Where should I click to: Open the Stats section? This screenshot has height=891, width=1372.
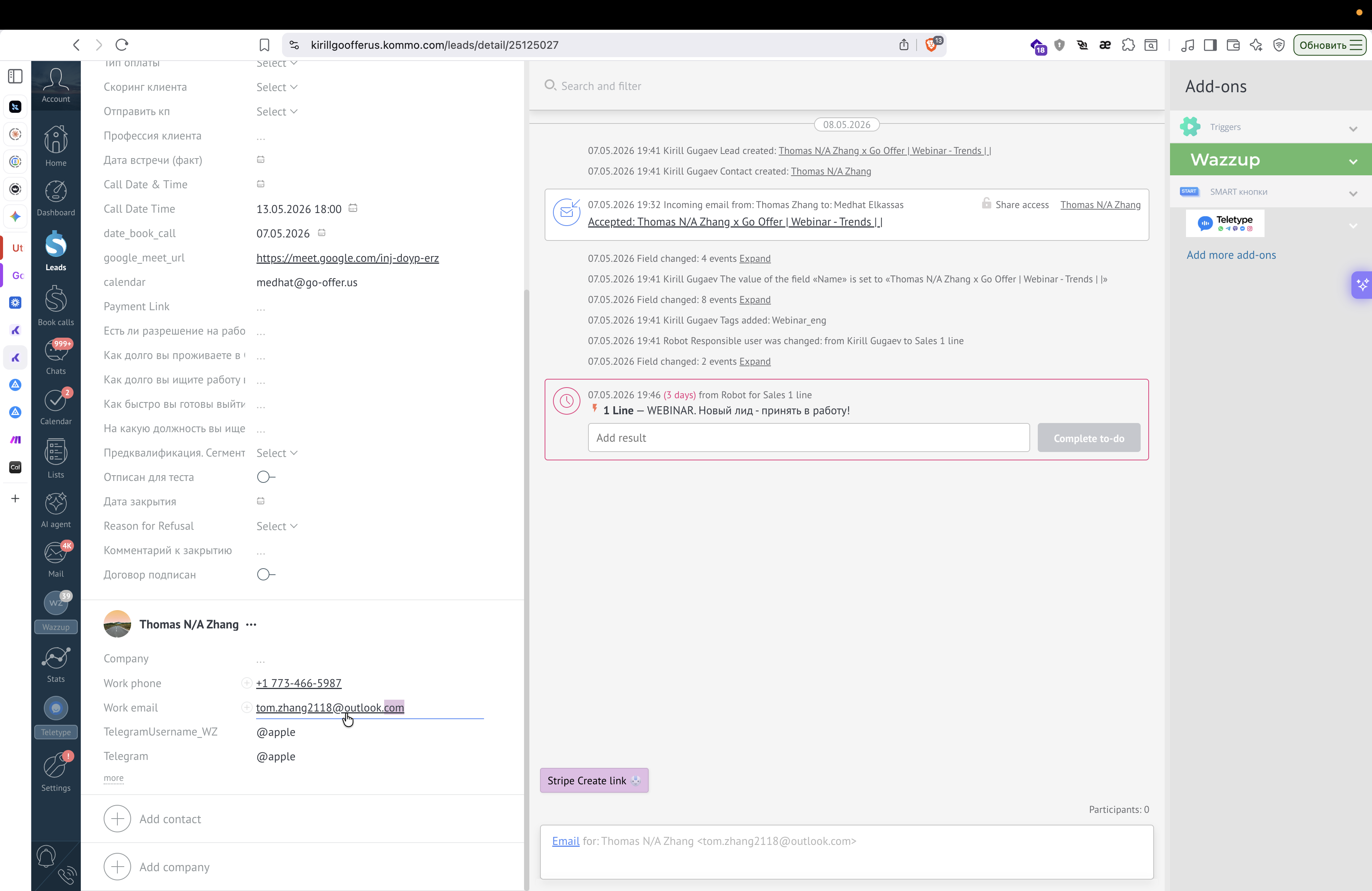pos(56,664)
